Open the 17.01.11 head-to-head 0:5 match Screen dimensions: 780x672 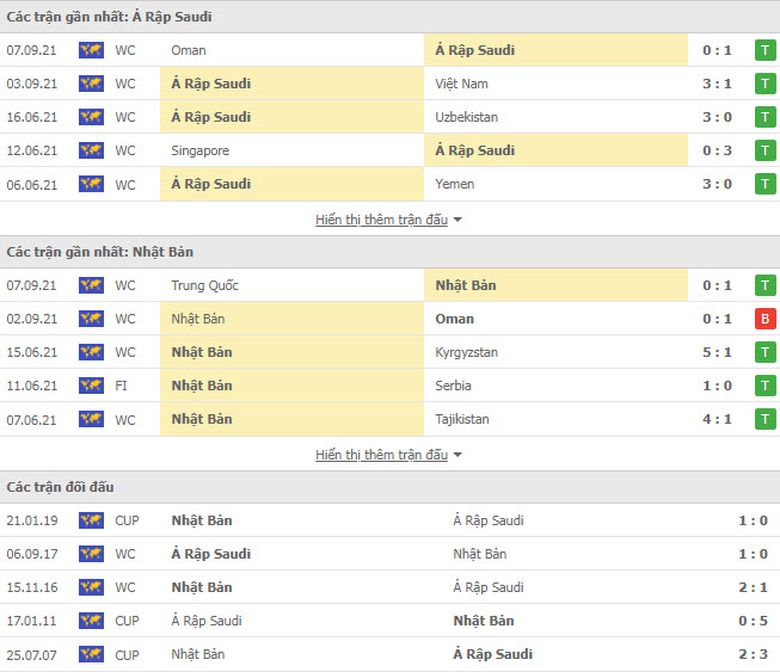pyautogui.click(x=390, y=621)
